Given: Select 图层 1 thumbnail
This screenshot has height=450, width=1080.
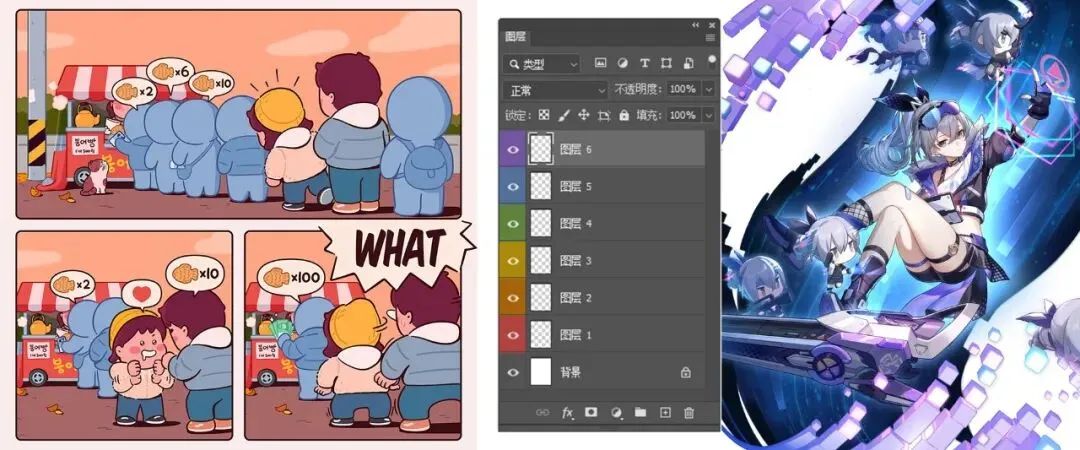Looking at the screenshot, I should [x=541, y=335].
